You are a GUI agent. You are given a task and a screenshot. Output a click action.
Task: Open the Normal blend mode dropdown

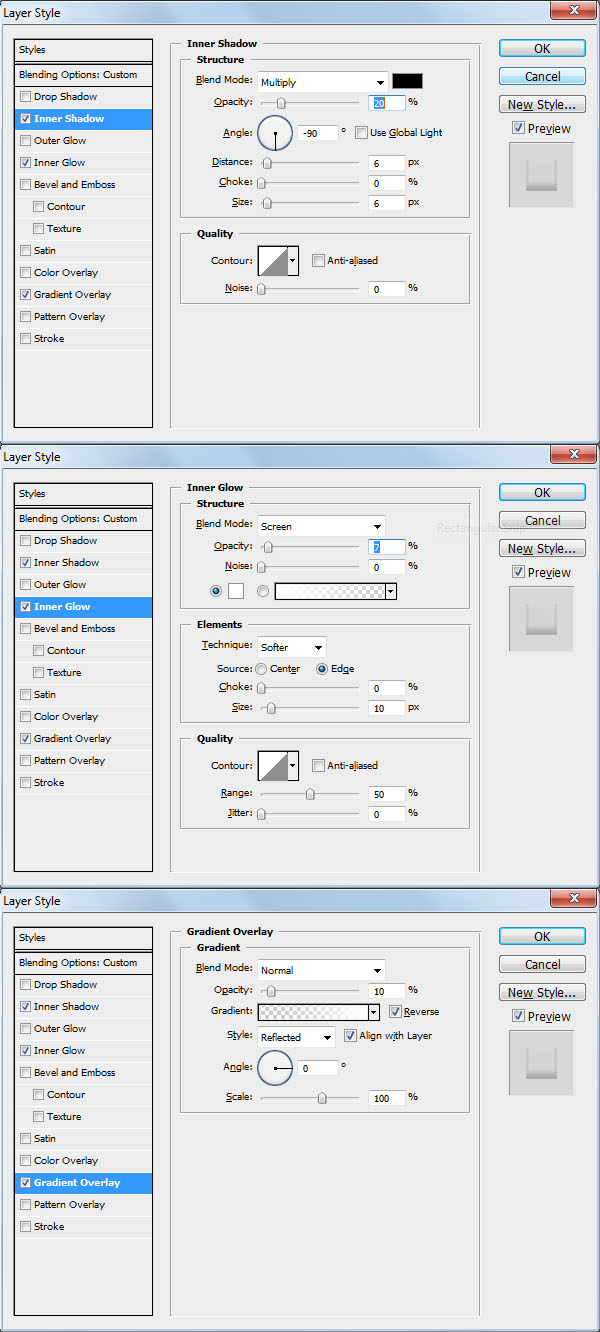321,970
